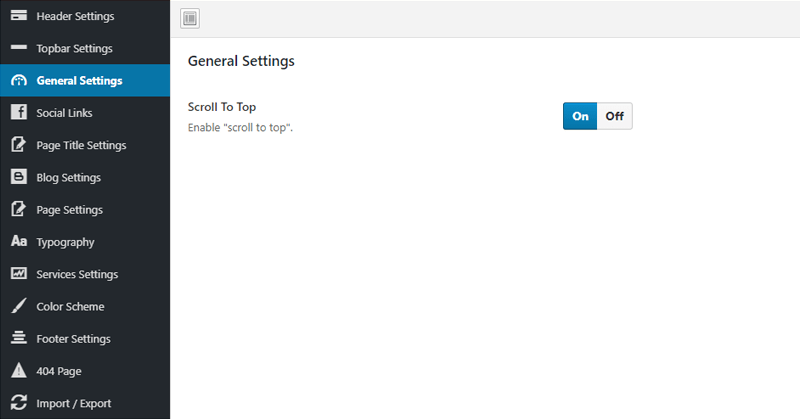Image resolution: width=800 pixels, height=419 pixels.
Task: Select the Social Links menu entry
Action: coord(64,113)
